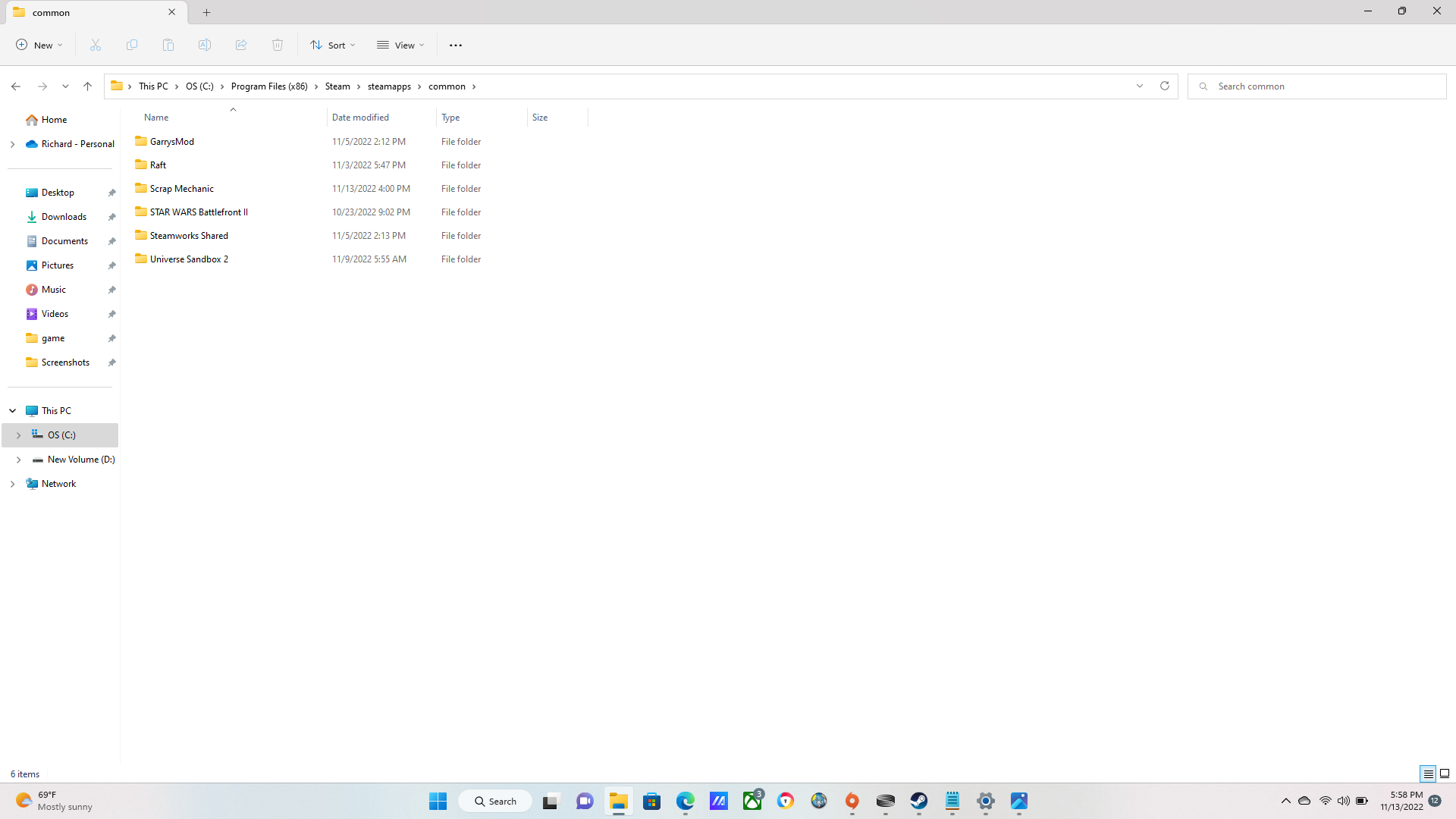Image resolution: width=1456 pixels, height=819 pixels.
Task: Switch to large thumbnails view toggle
Action: click(x=1445, y=774)
